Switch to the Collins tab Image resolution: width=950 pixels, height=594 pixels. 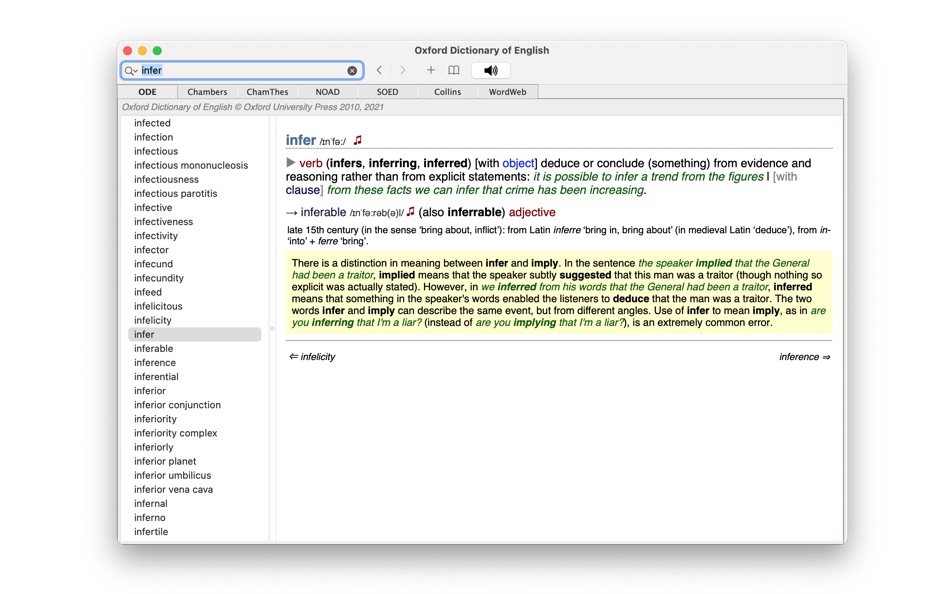(x=447, y=92)
